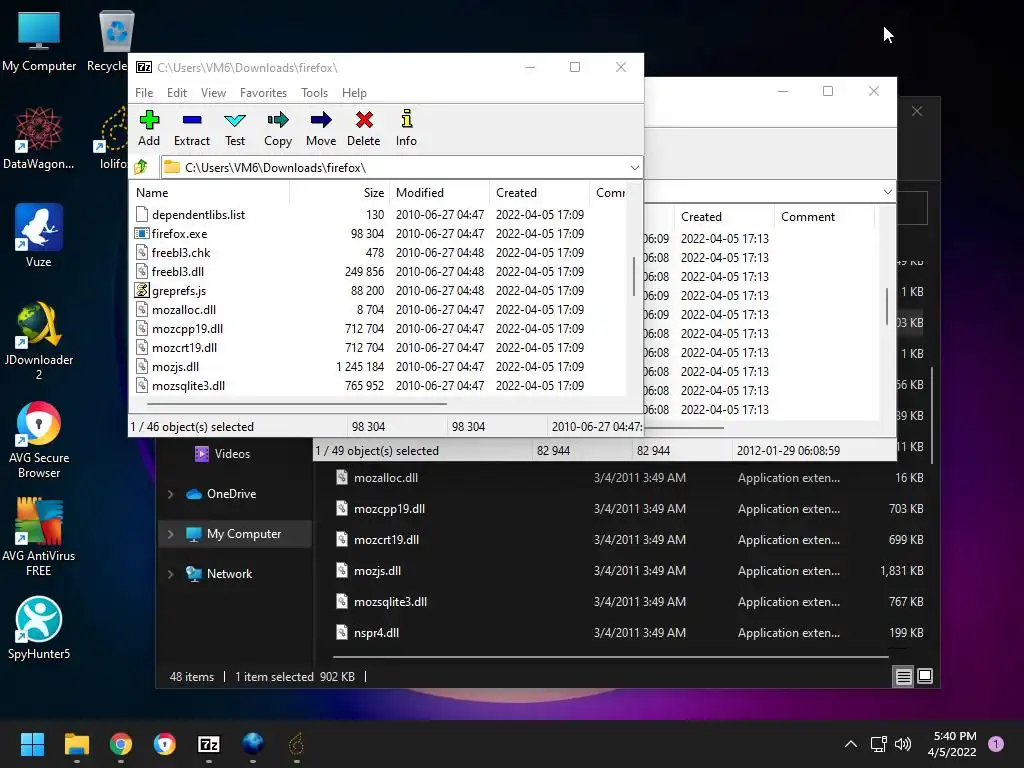Open the Favorites menu in 7-Zip
The height and width of the screenshot is (768, 1024).
click(x=263, y=93)
